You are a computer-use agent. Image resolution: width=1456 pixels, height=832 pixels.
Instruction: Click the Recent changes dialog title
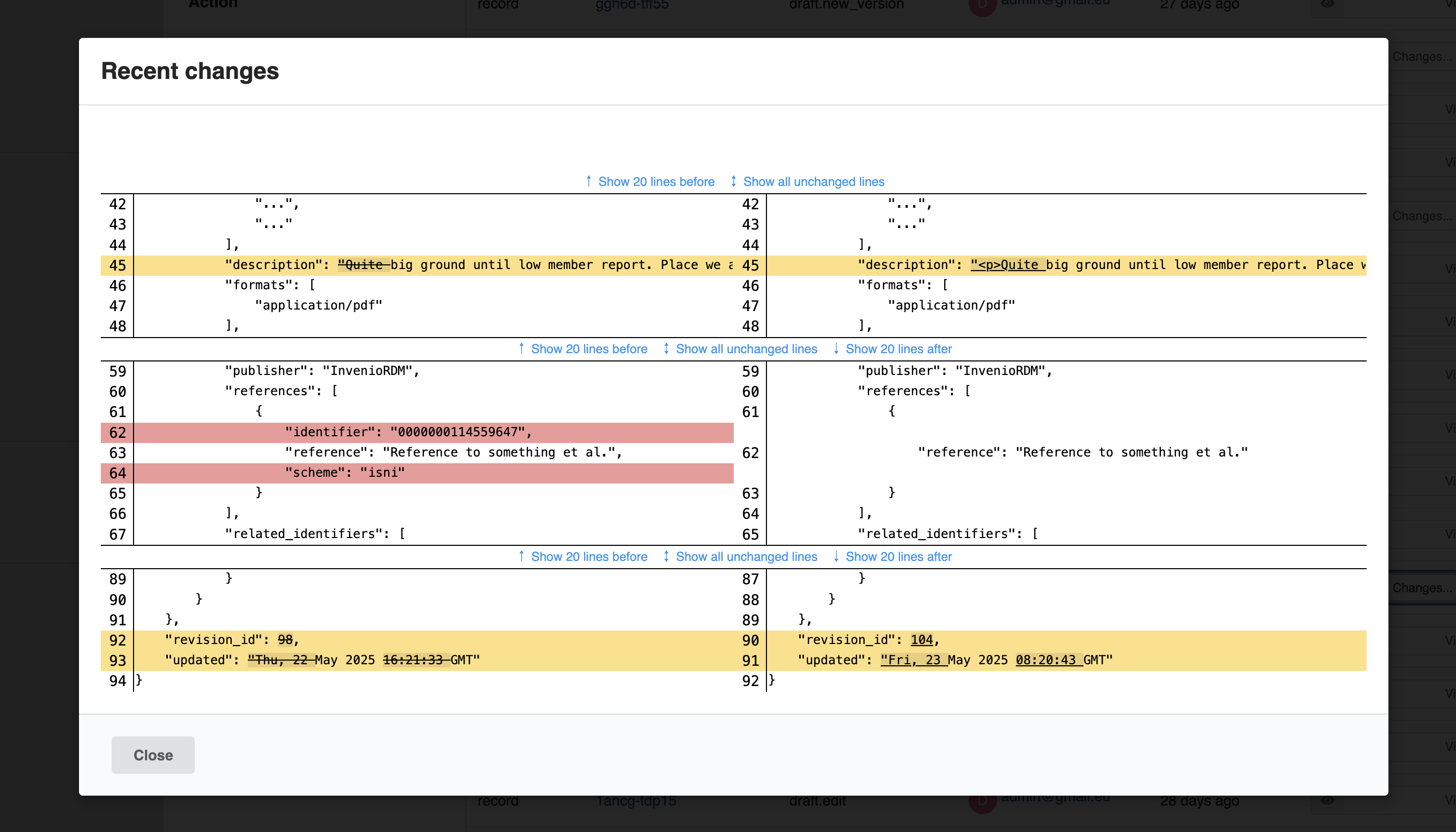[190, 71]
